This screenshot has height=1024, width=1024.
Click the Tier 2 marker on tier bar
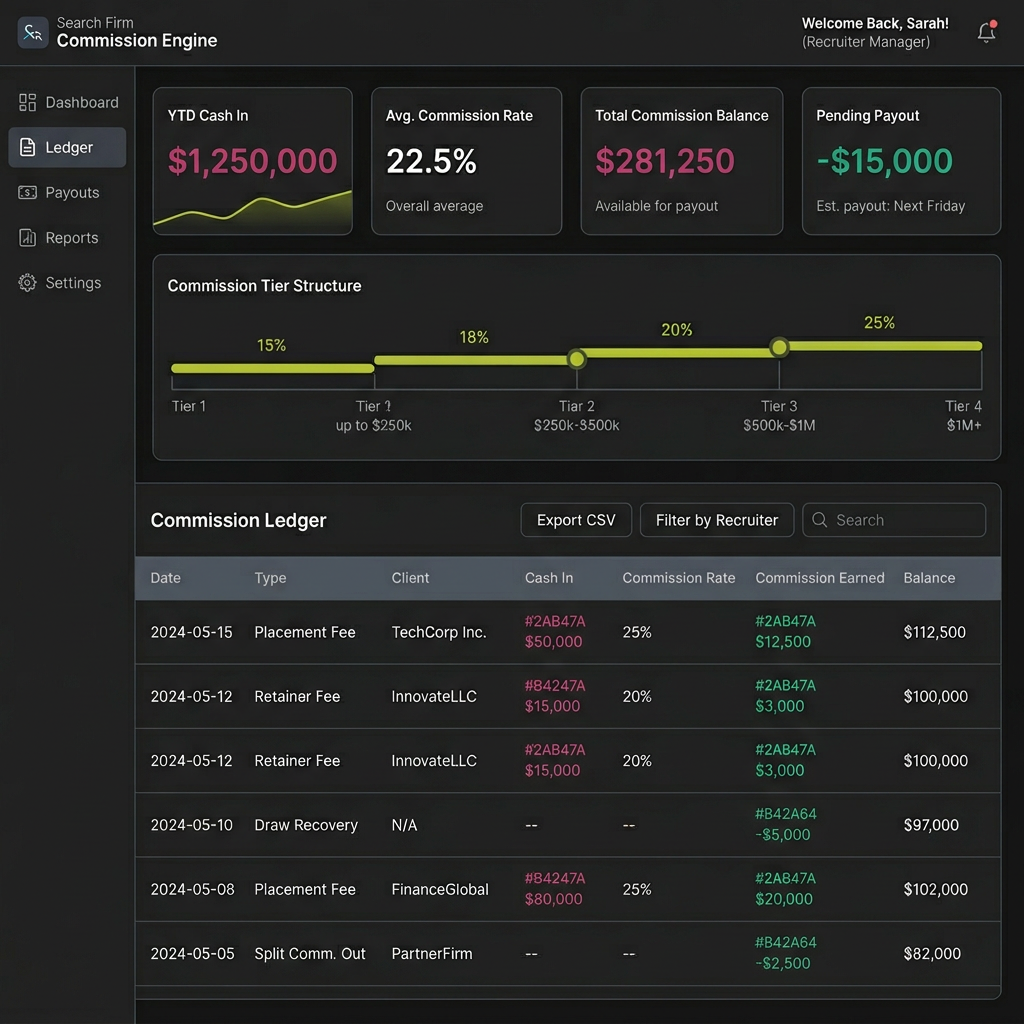(x=577, y=359)
